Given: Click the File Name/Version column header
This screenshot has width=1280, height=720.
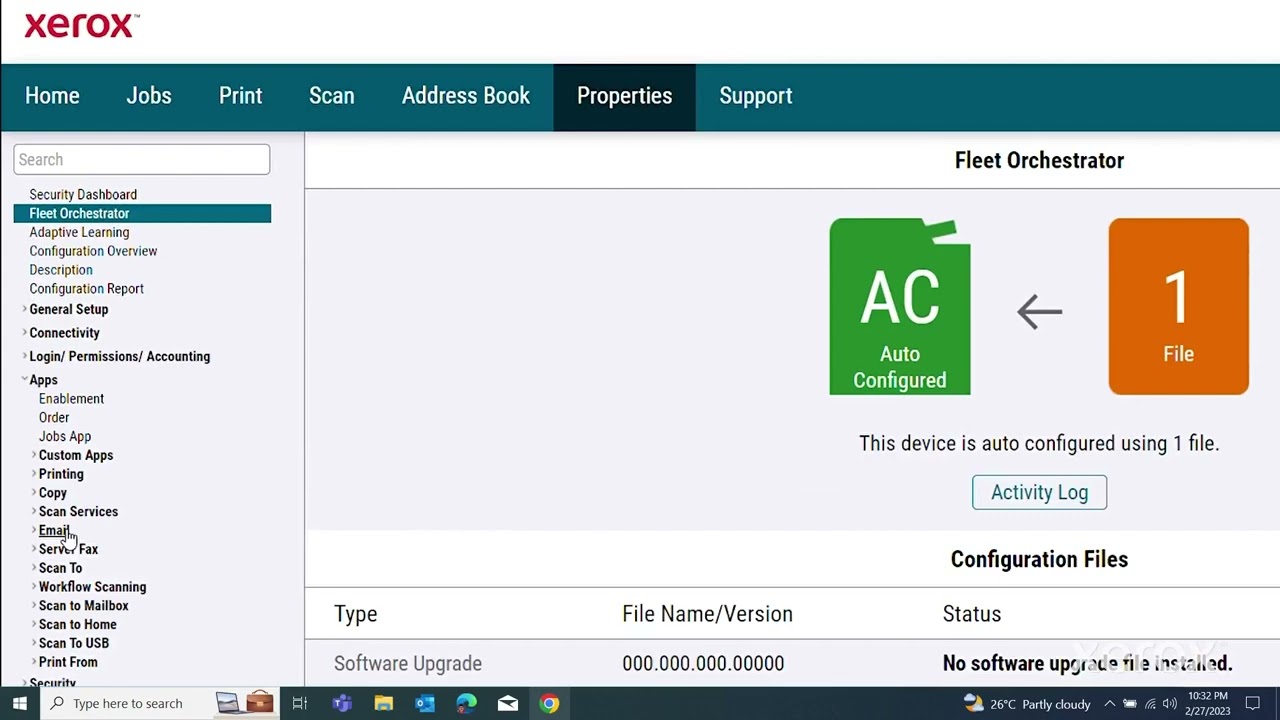Looking at the screenshot, I should [707, 614].
